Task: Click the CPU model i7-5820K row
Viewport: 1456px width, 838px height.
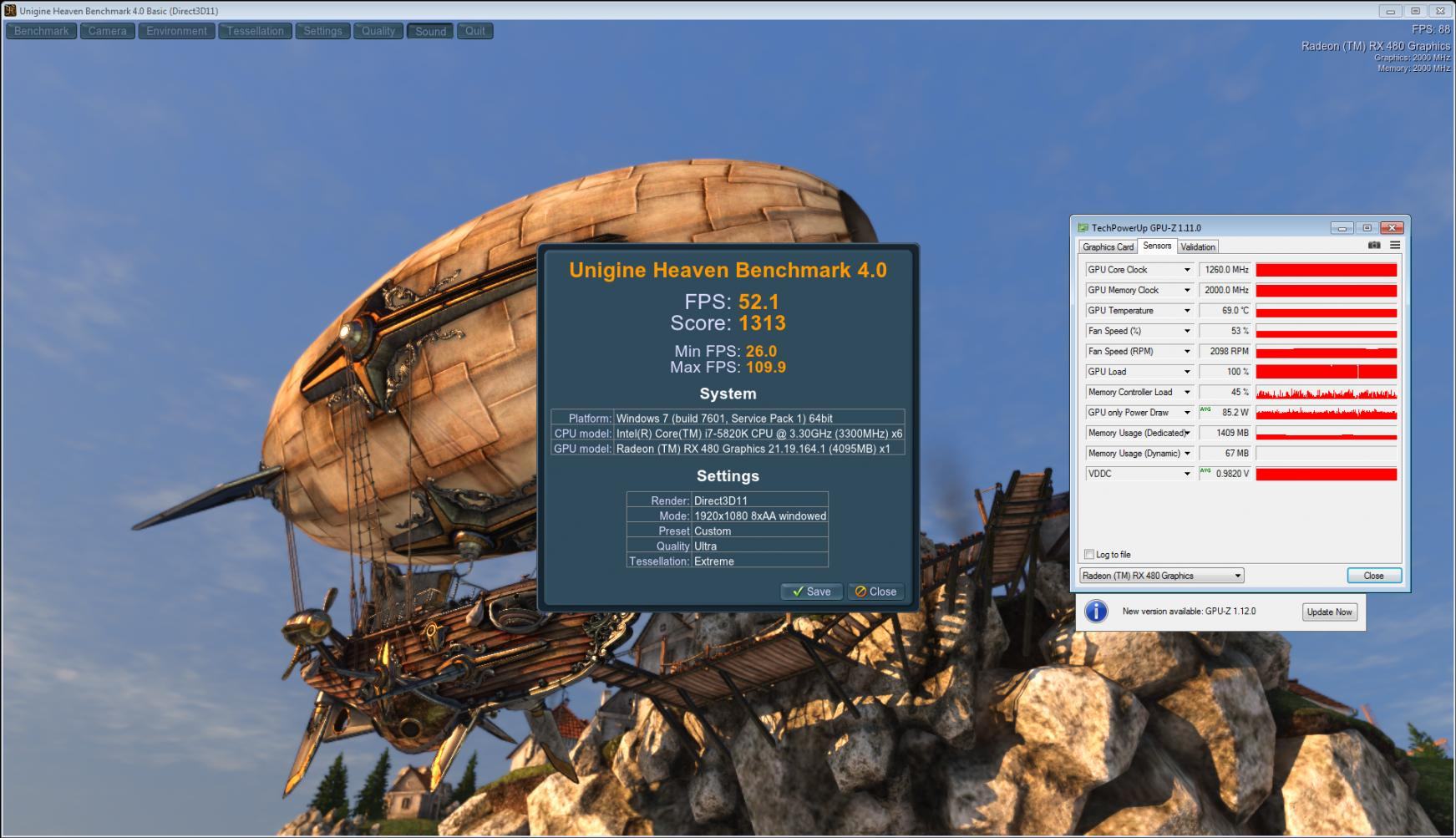Action: coord(728,434)
